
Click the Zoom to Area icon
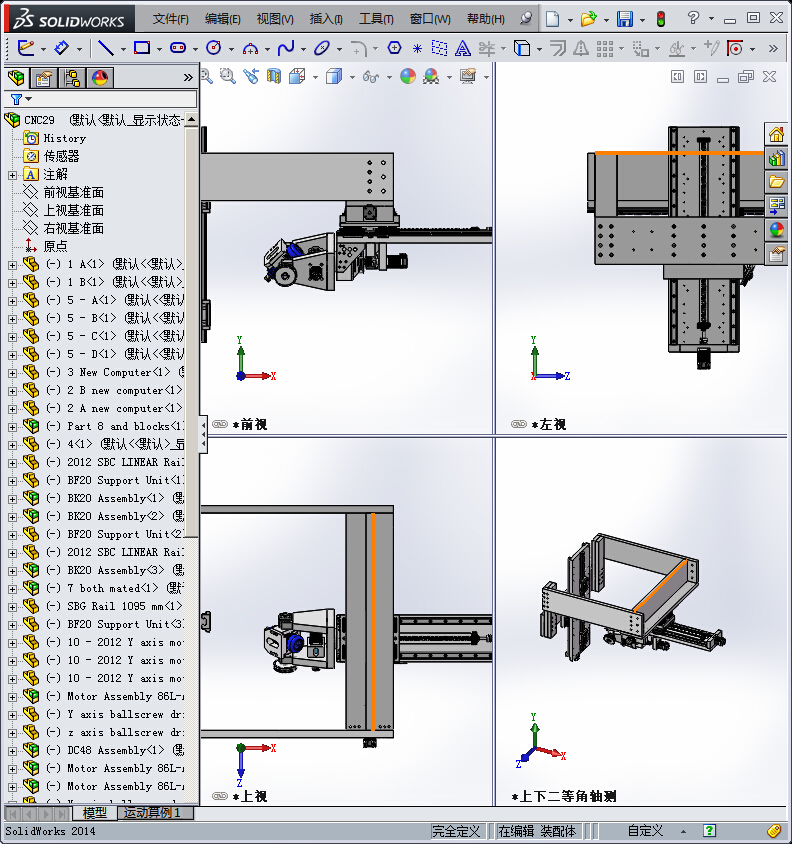point(228,76)
